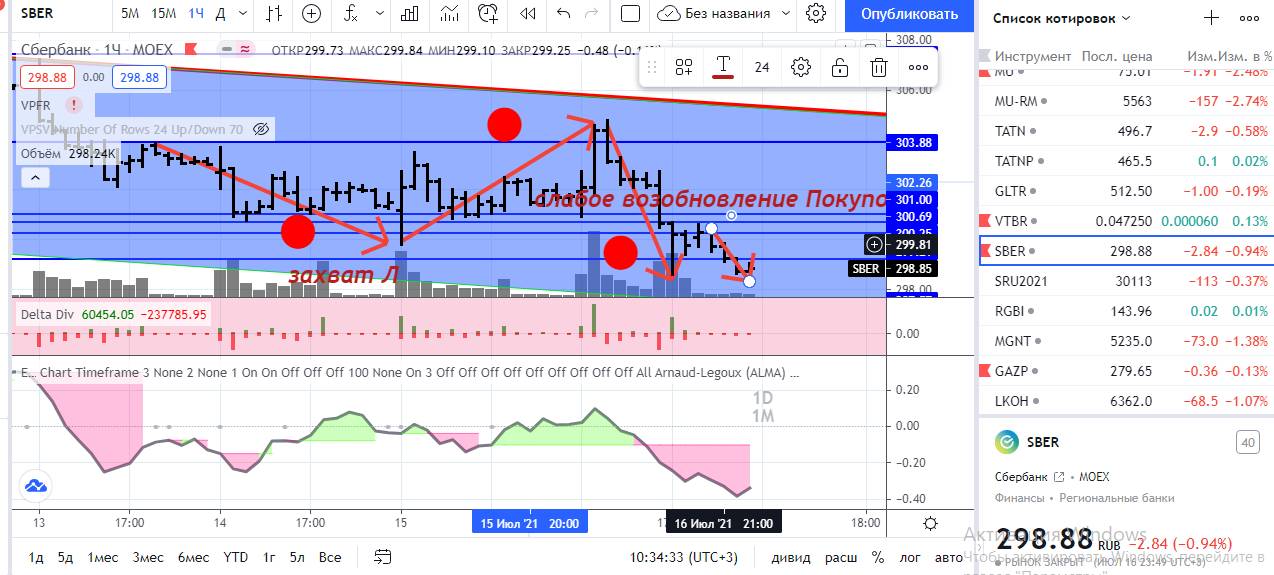The width and height of the screenshot is (1274, 575).
Task: Click the 40 badge in SBER details
Action: click(1247, 442)
